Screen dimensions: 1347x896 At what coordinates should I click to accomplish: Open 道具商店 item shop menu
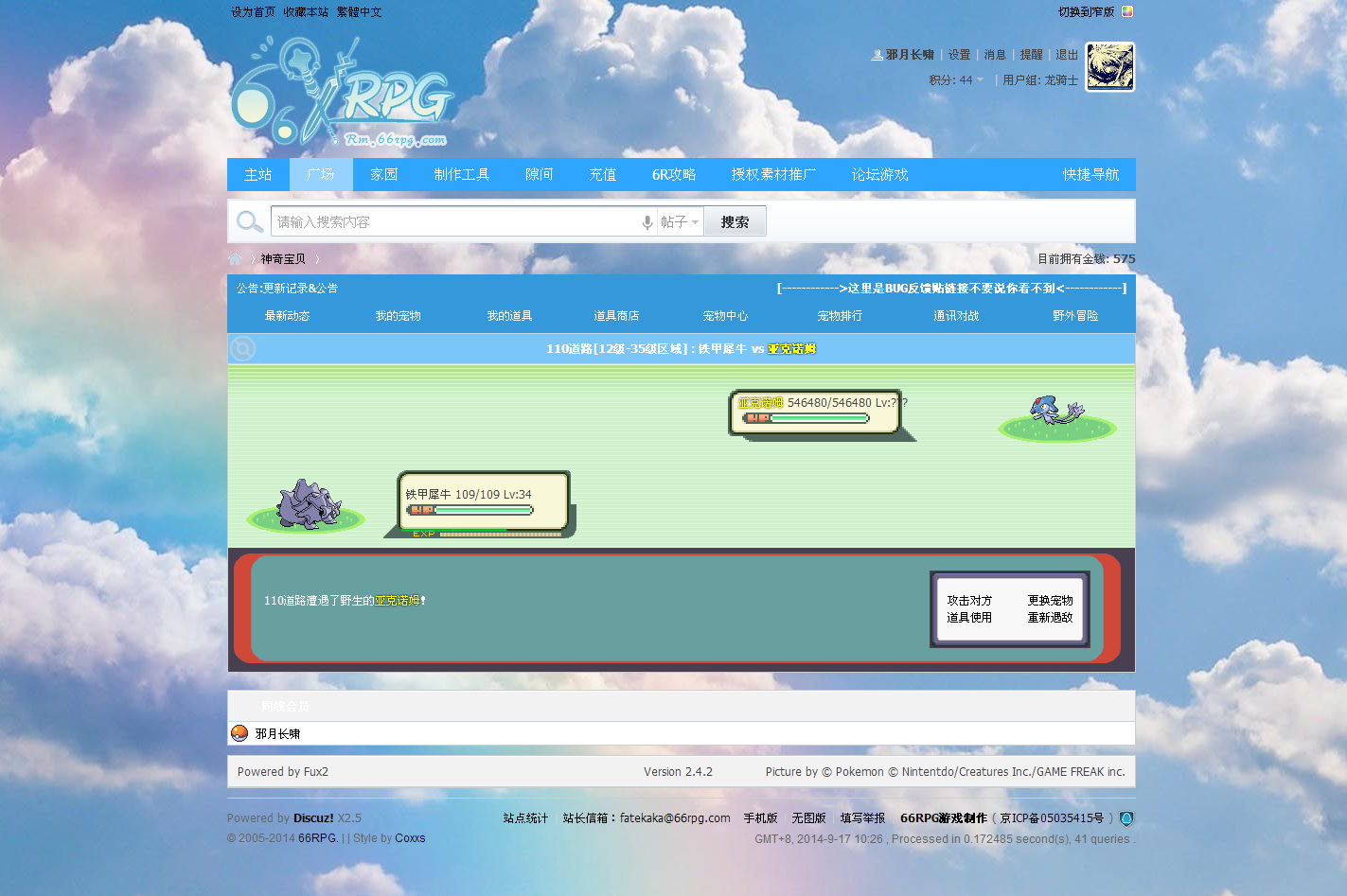tap(616, 316)
